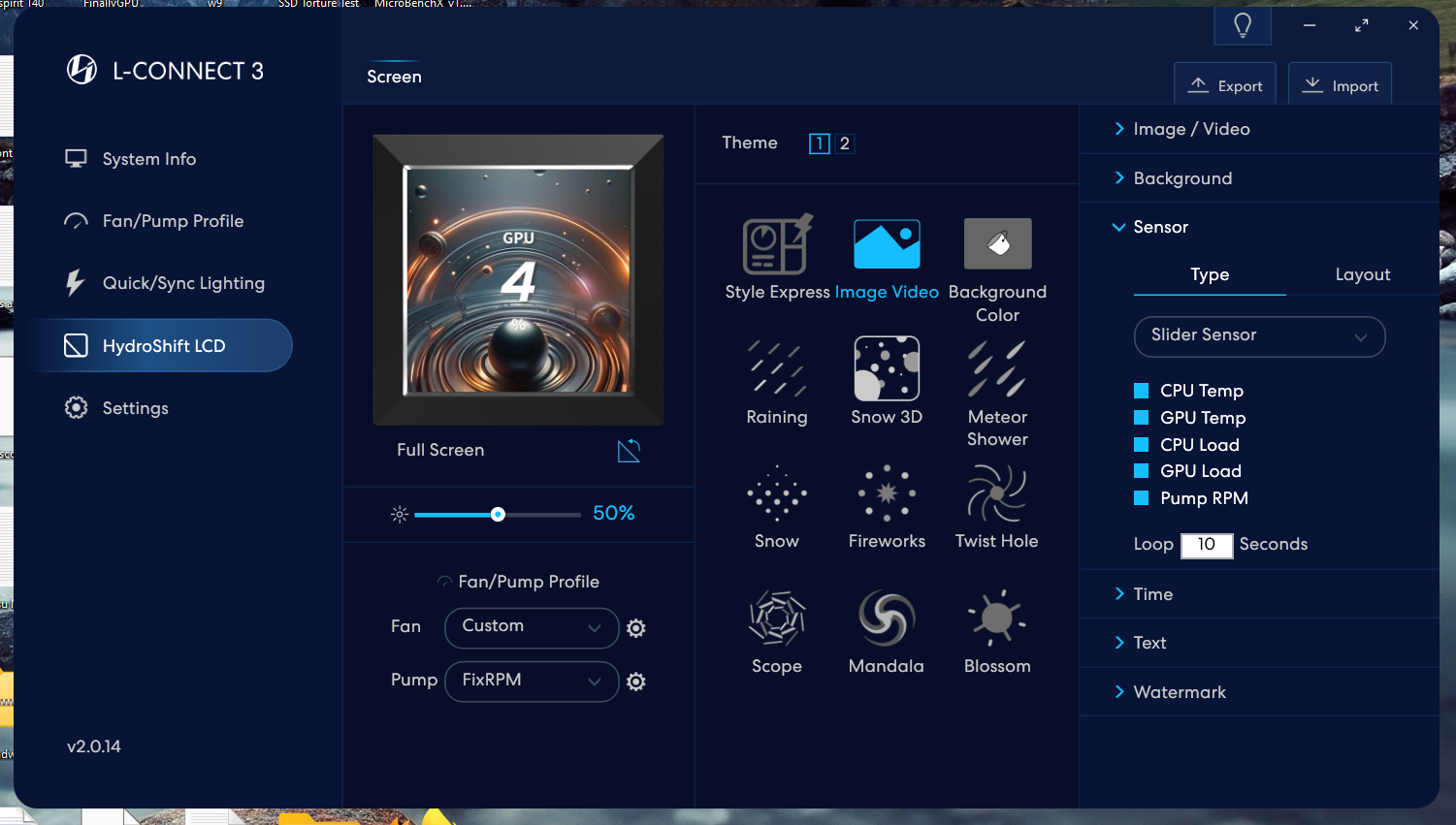
Task: Click the Export button
Action: click(x=1226, y=84)
